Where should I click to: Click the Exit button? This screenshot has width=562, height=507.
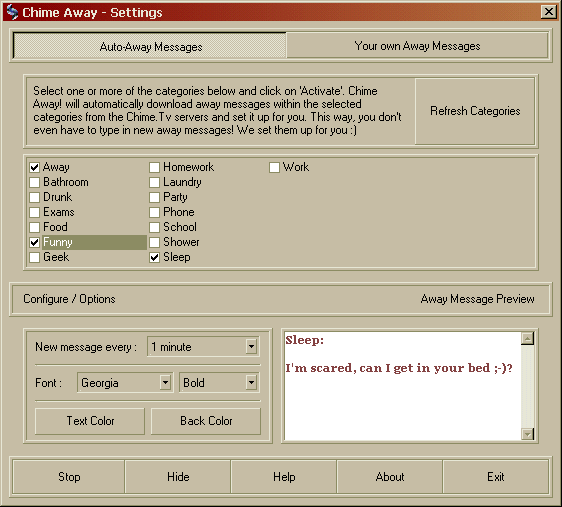tap(496, 477)
